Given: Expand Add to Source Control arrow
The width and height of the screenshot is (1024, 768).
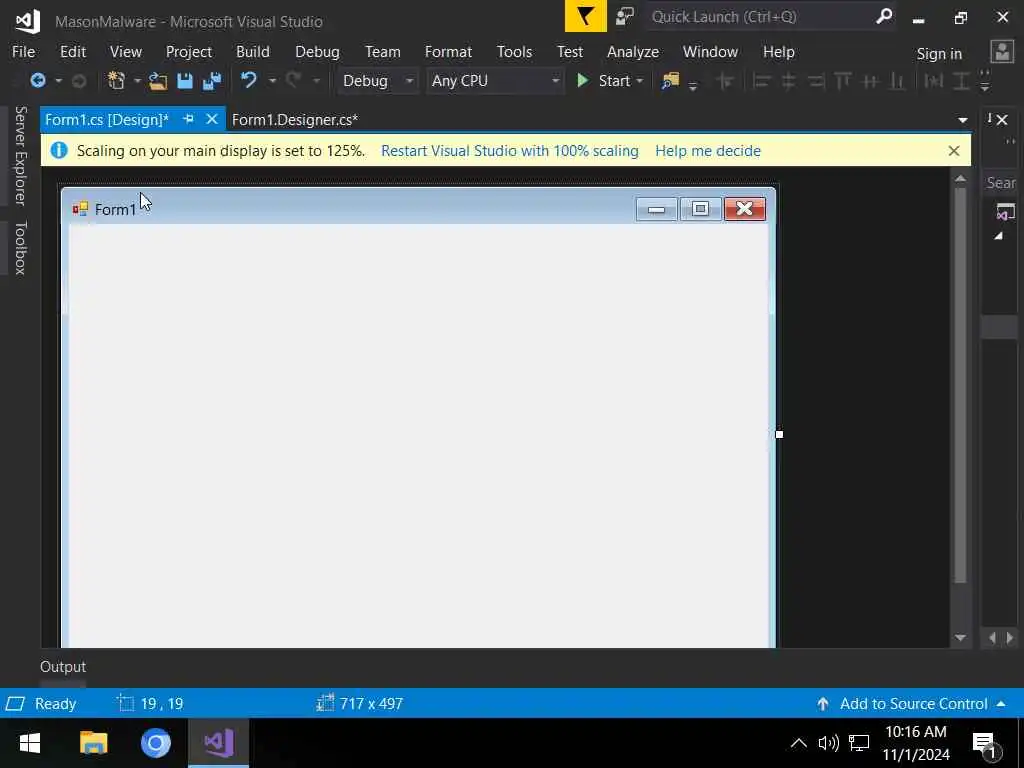Looking at the screenshot, I should (1001, 704).
